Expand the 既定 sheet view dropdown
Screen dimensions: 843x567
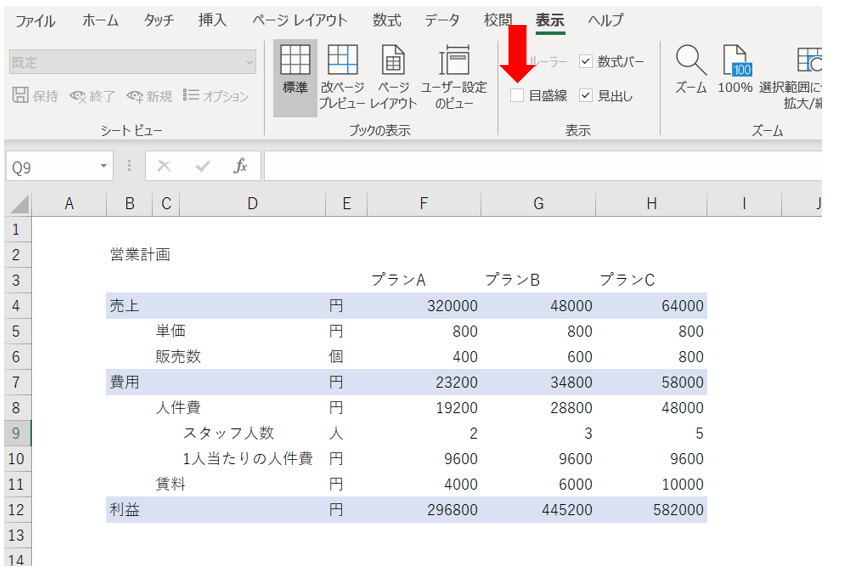point(249,62)
